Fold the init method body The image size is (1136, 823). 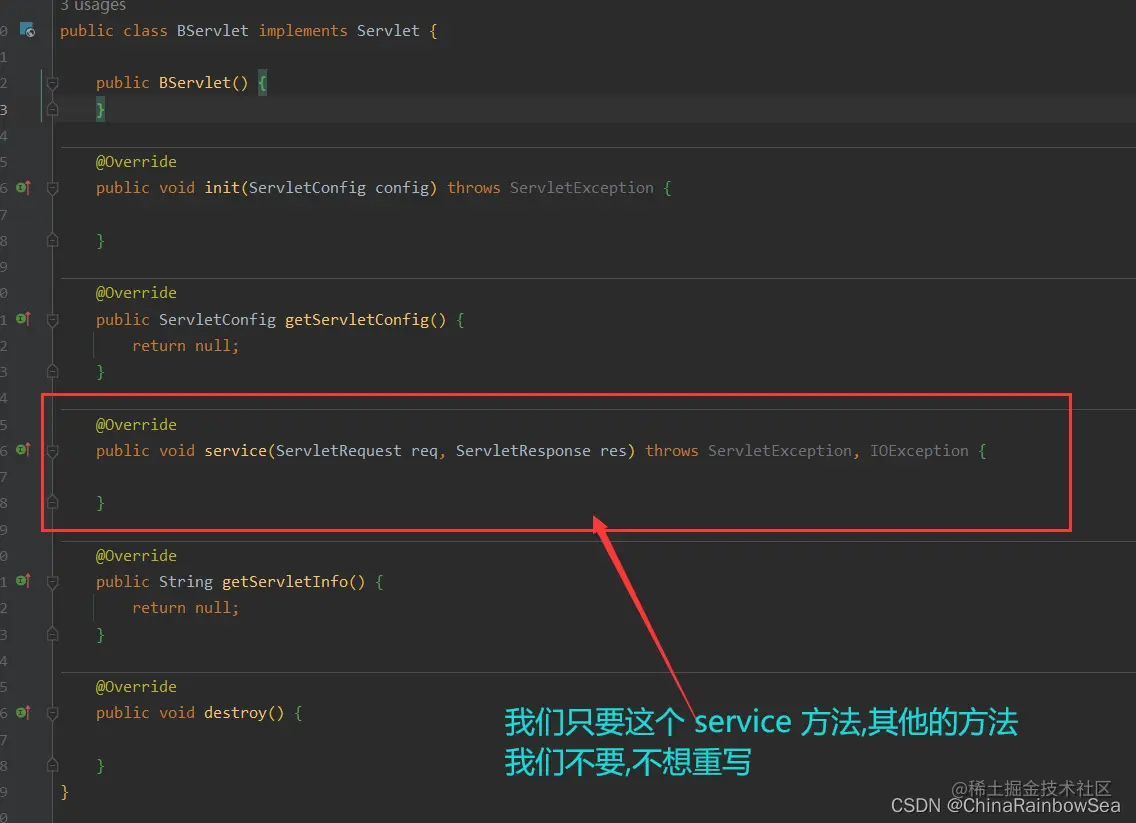[52, 188]
